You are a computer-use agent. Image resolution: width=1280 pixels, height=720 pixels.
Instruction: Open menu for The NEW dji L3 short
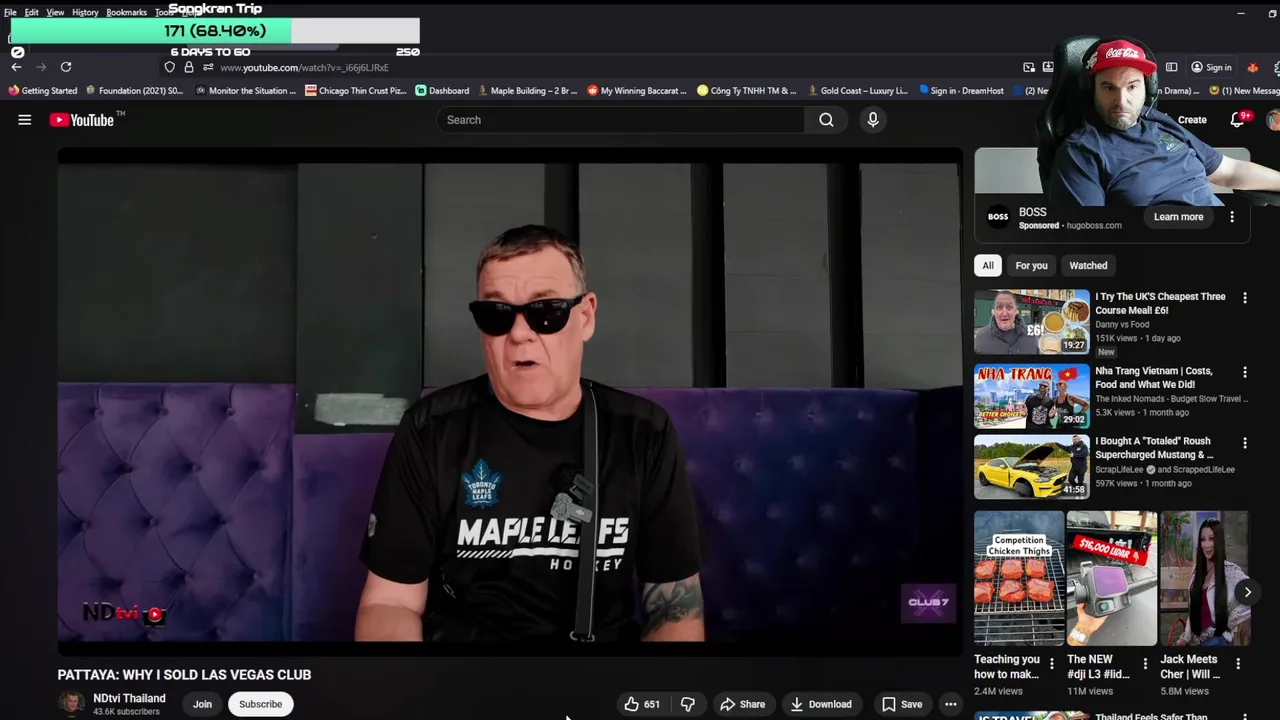[1144, 663]
